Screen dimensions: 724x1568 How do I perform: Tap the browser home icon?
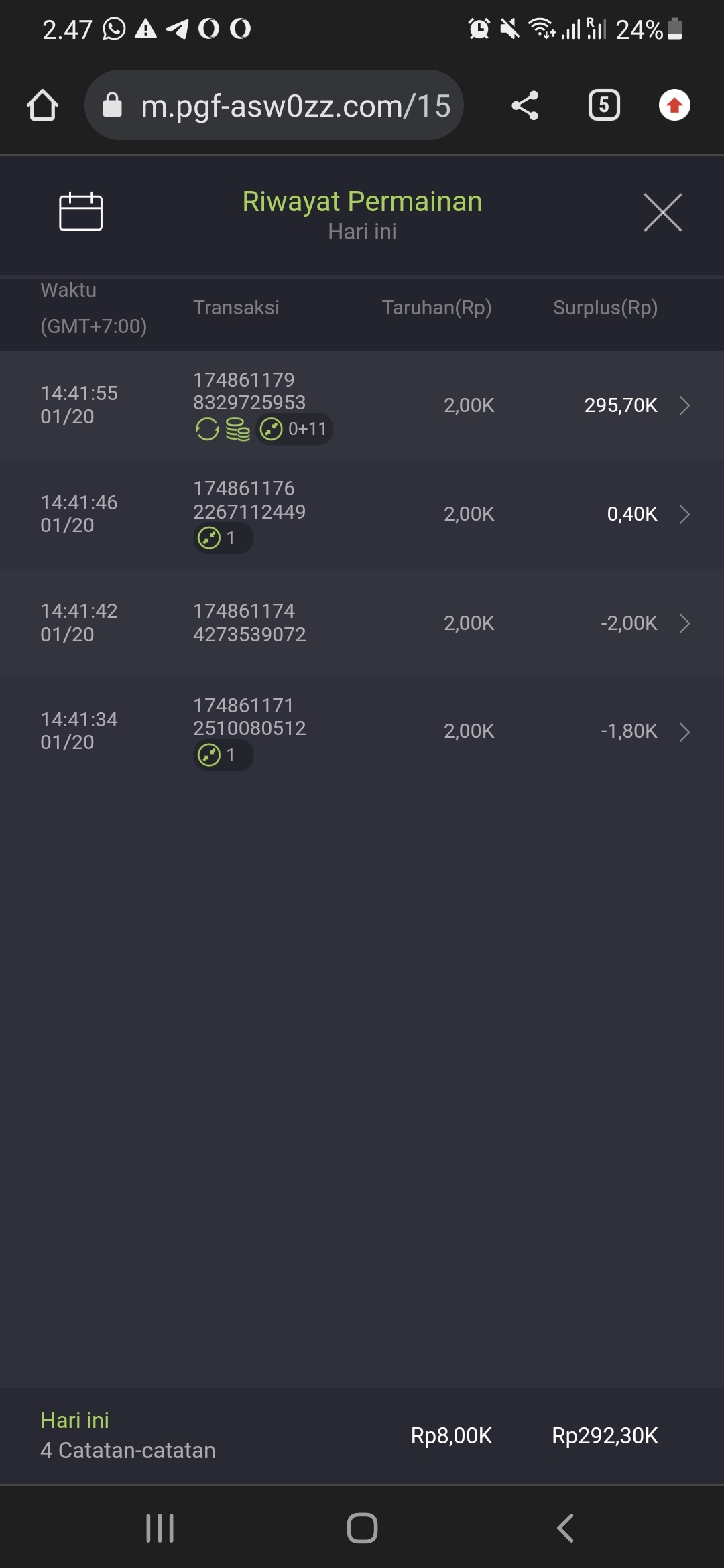pyautogui.click(x=42, y=105)
